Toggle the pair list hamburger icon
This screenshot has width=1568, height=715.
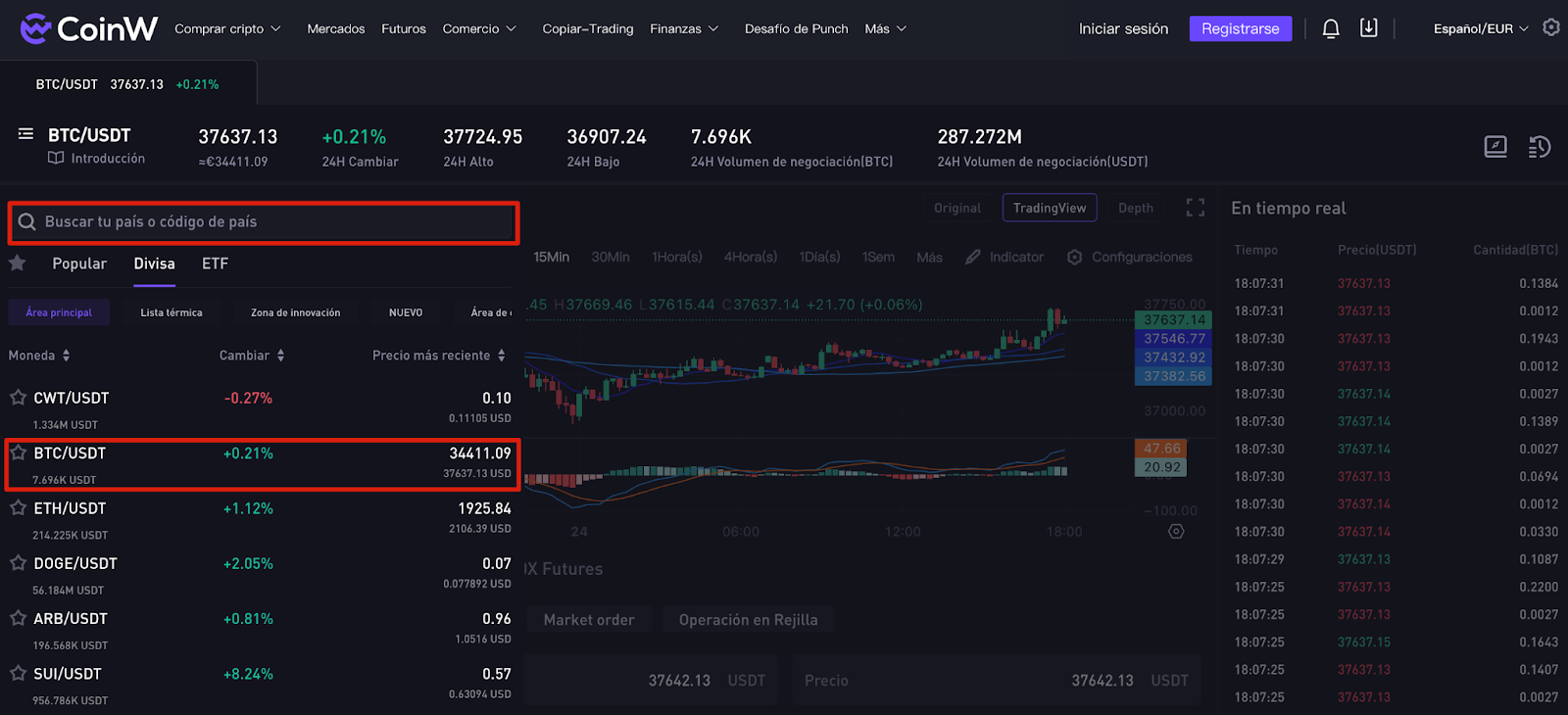[x=25, y=134]
